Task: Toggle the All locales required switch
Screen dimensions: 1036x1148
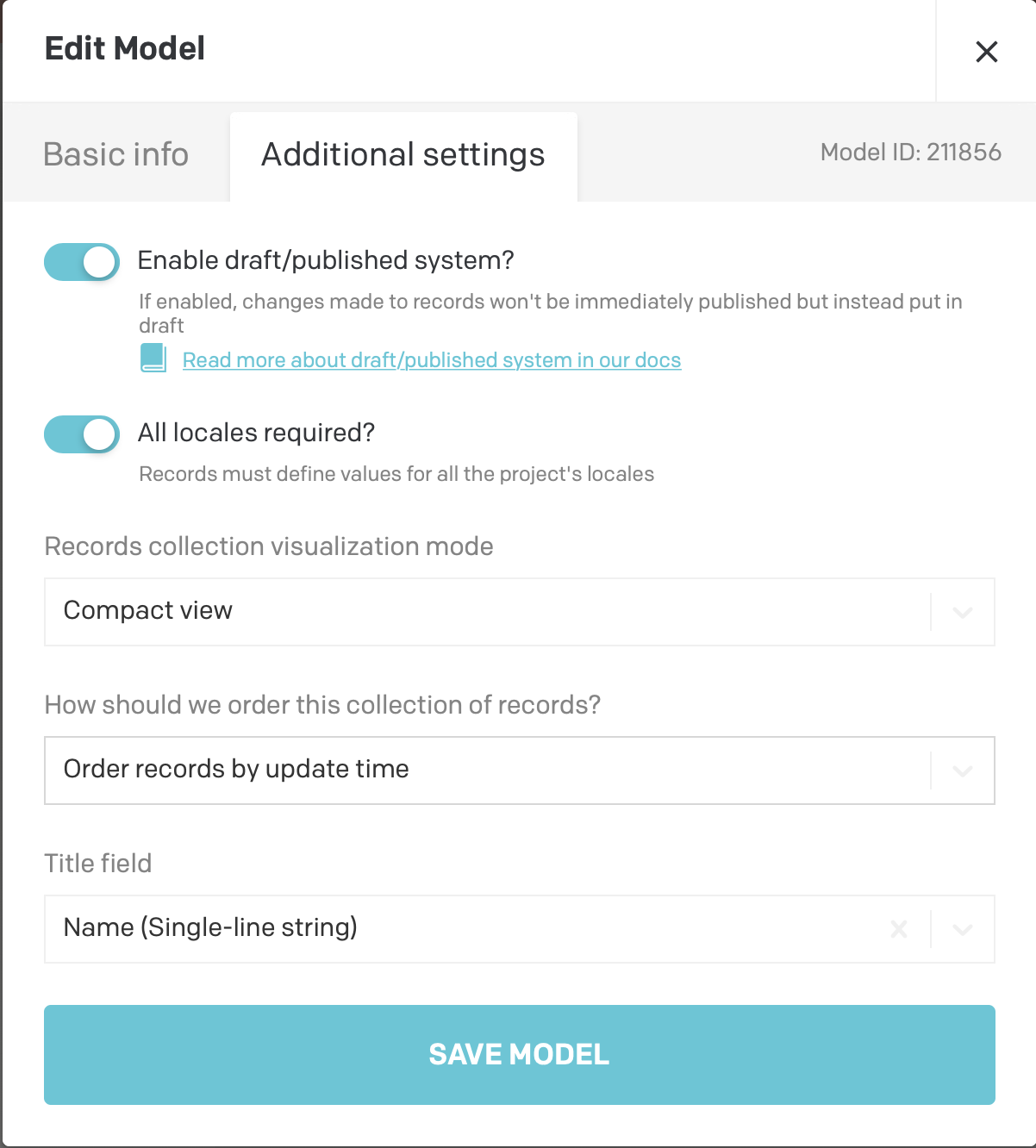Action: click(82, 434)
